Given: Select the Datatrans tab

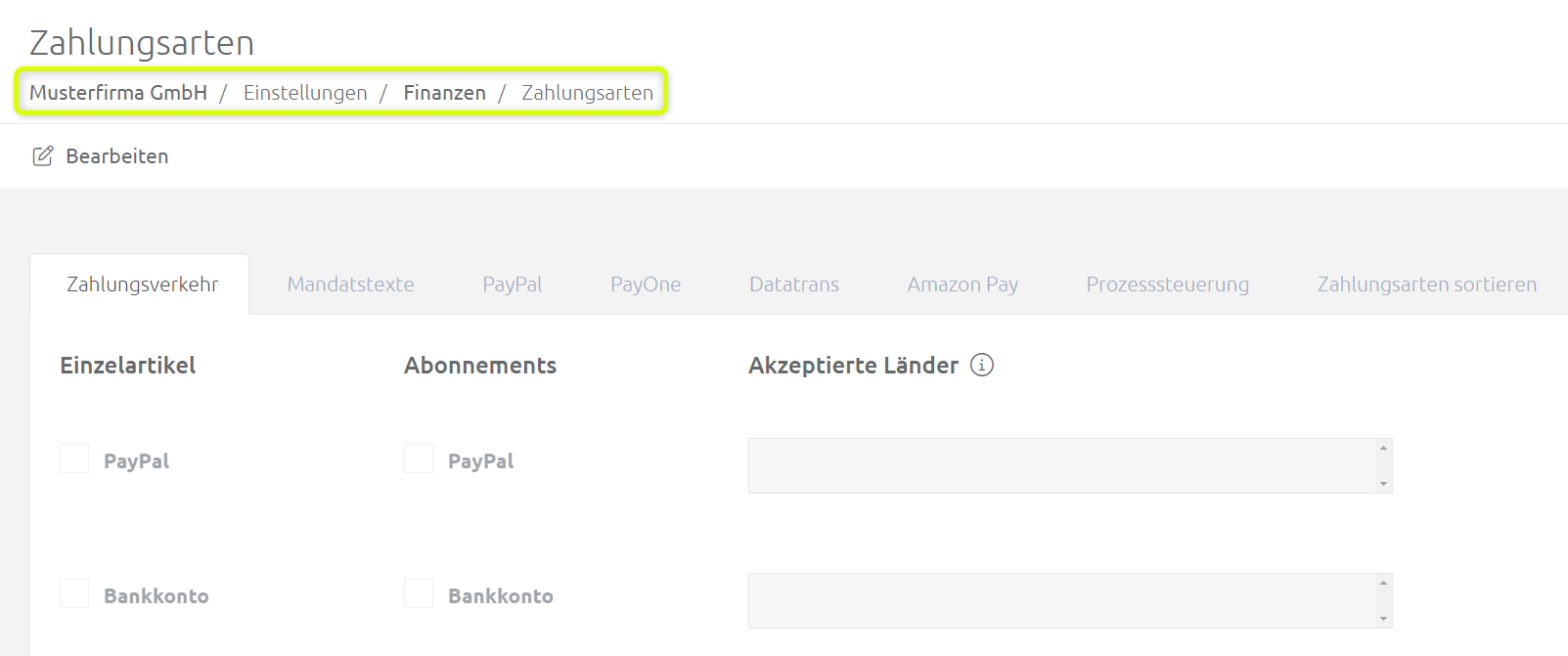Looking at the screenshot, I should click(x=794, y=284).
